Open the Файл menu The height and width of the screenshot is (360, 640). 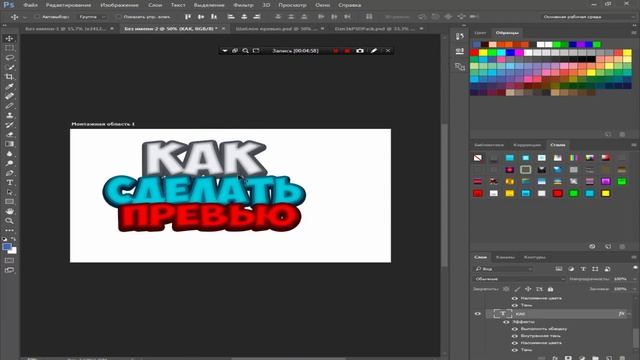[31, 5]
